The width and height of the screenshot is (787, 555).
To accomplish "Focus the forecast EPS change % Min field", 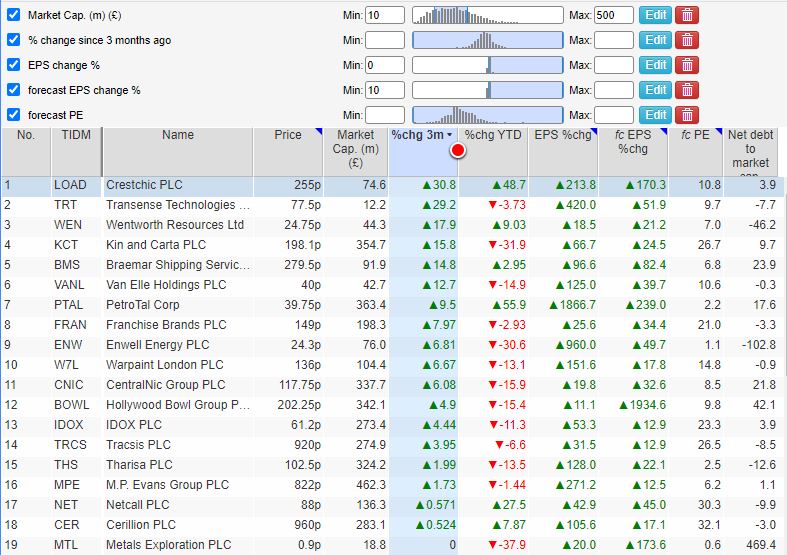I will click(x=385, y=90).
